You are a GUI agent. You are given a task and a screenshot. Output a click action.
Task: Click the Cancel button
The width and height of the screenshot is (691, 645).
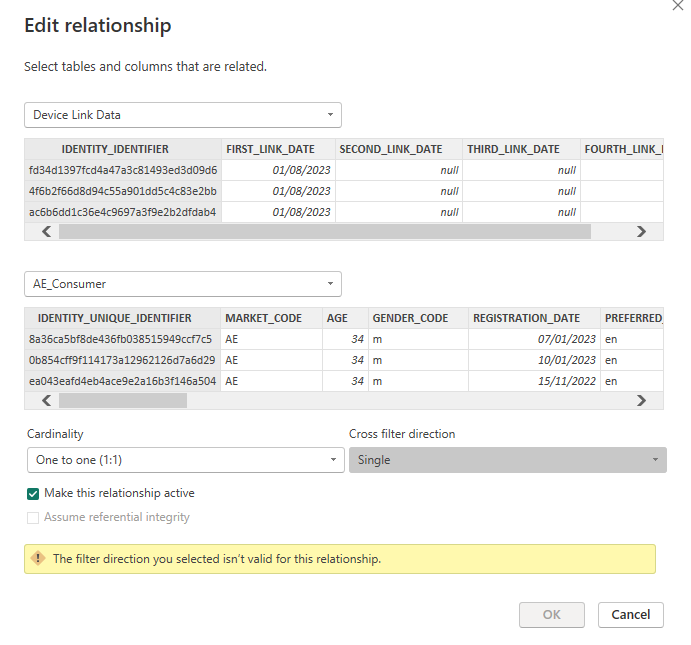(631, 615)
